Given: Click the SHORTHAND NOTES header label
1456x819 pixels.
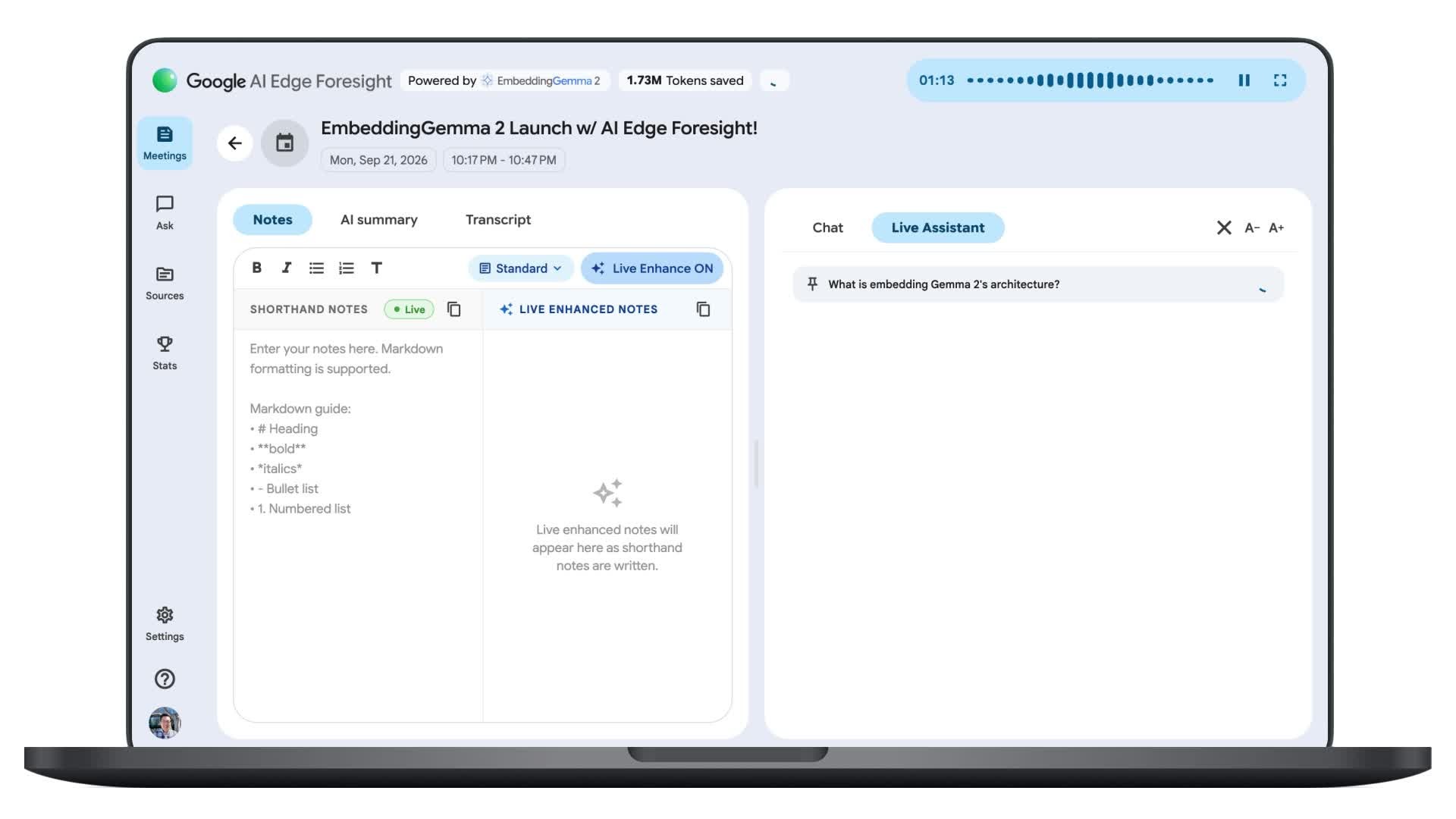Looking at the screenshot, I should (309, 309).
